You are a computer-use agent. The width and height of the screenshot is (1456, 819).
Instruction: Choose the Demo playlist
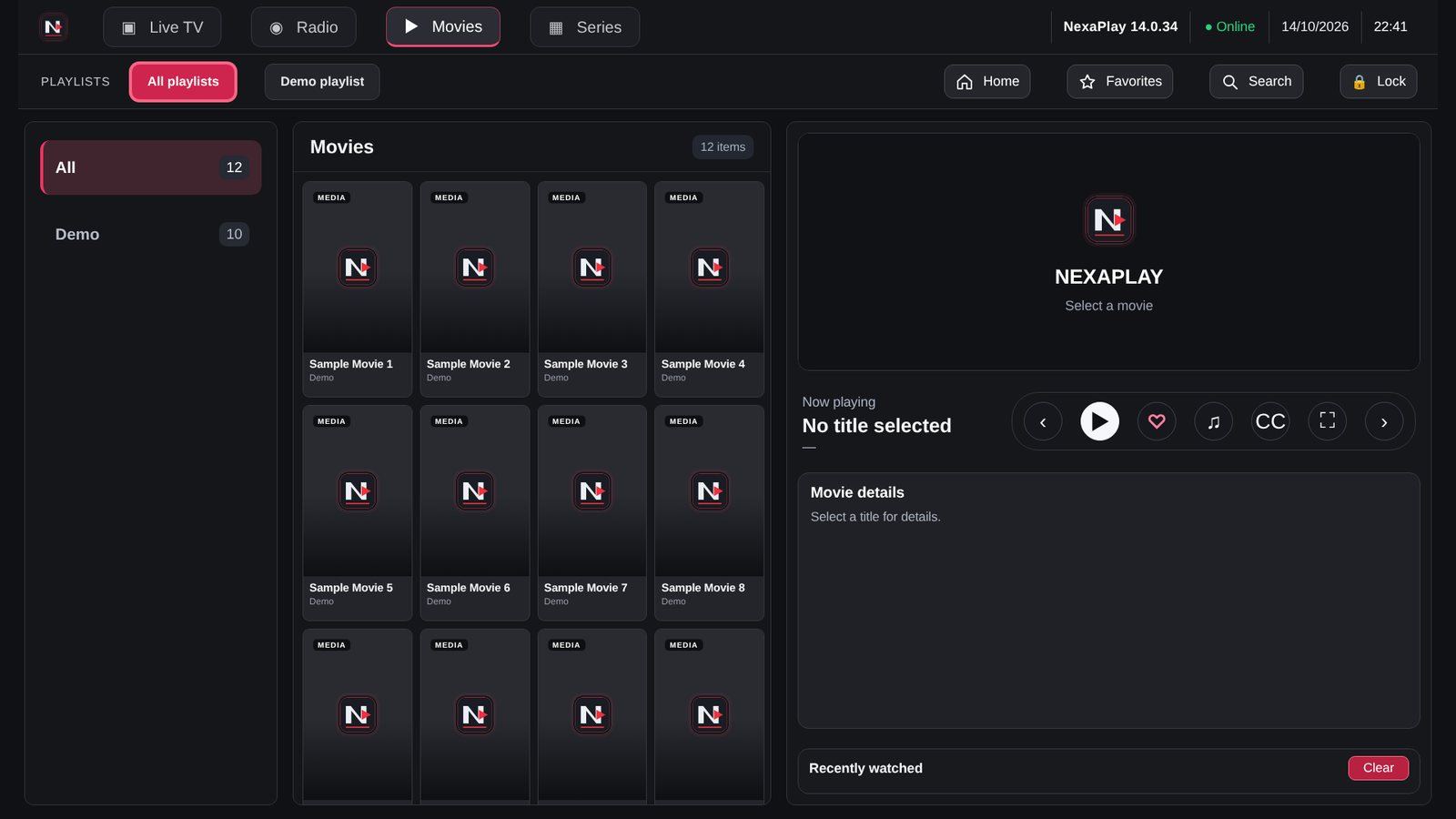click(x=322, y=82)
